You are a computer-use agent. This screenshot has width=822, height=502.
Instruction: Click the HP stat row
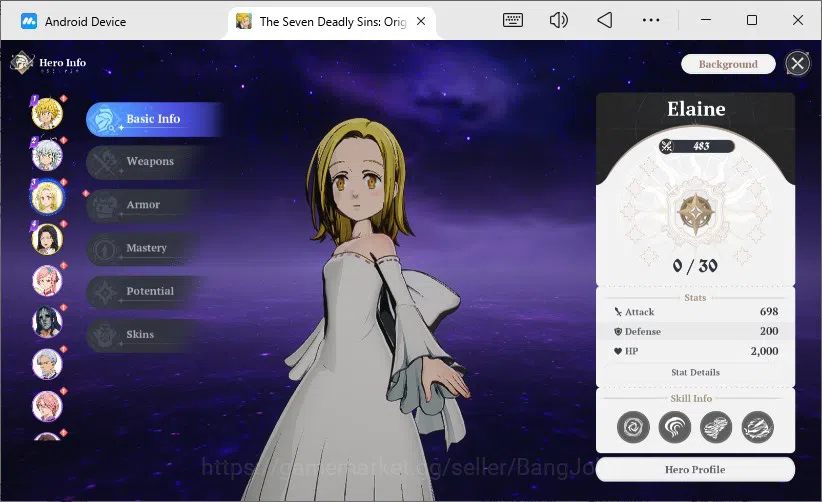pyautogui.click(x=695, y=351)
